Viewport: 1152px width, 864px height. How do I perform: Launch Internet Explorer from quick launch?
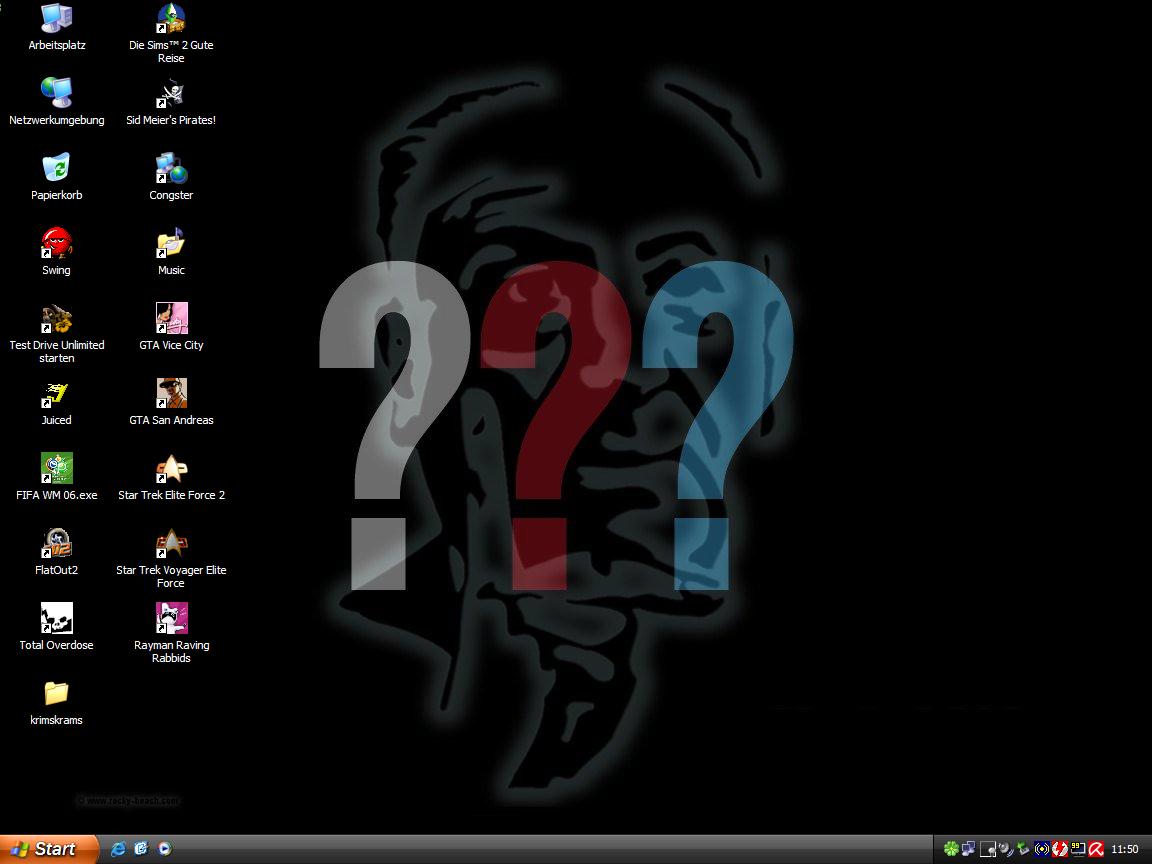[119, 849]
